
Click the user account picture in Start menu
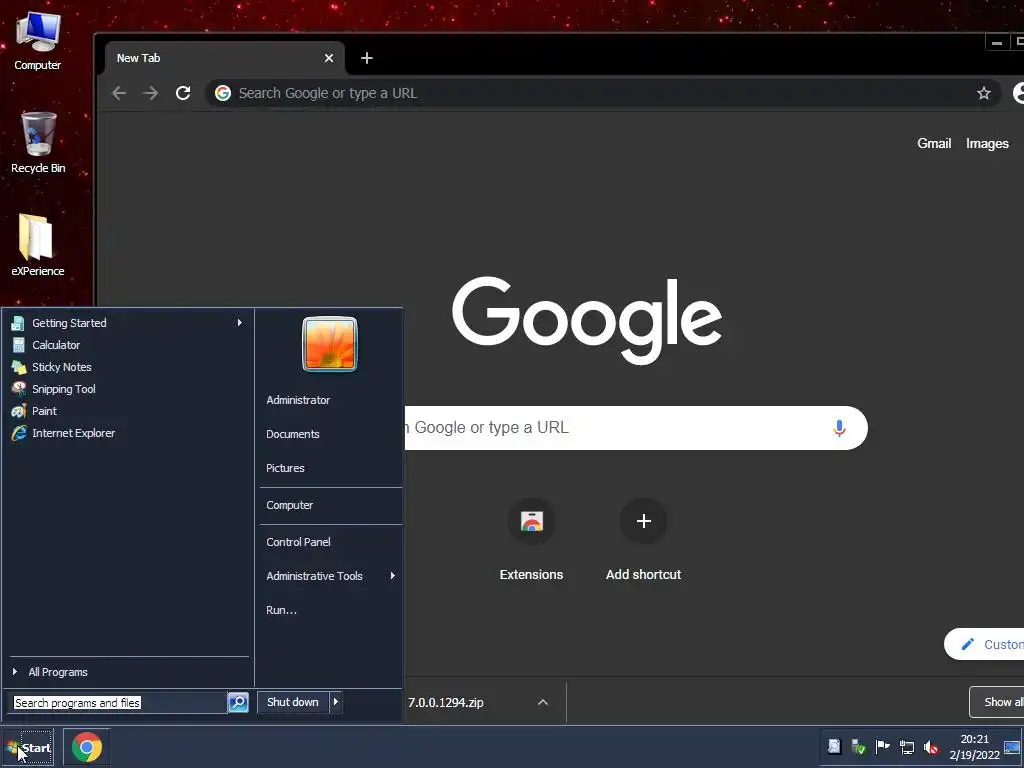click(x=330, y=344)
